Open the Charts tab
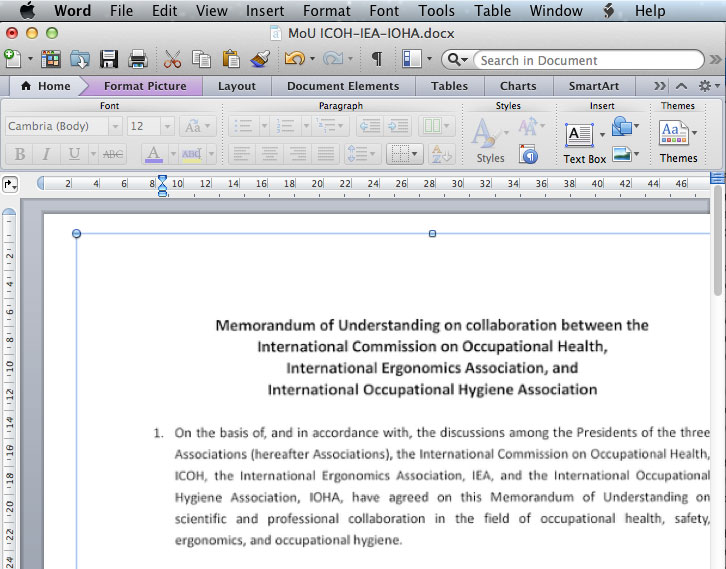Viewport: 726px width, 569px height. (518, 86)
